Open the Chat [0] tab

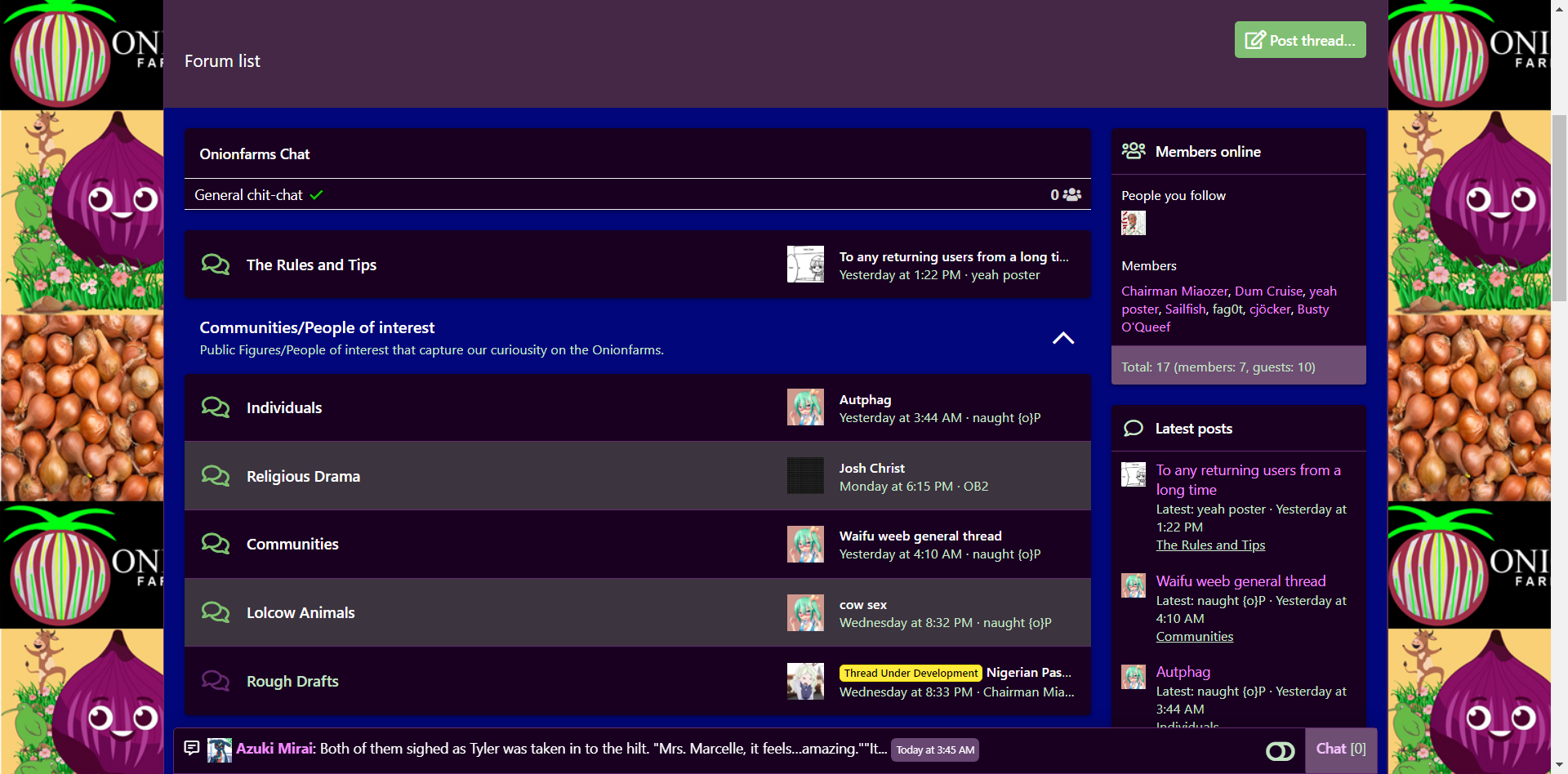pos(1341,749)
